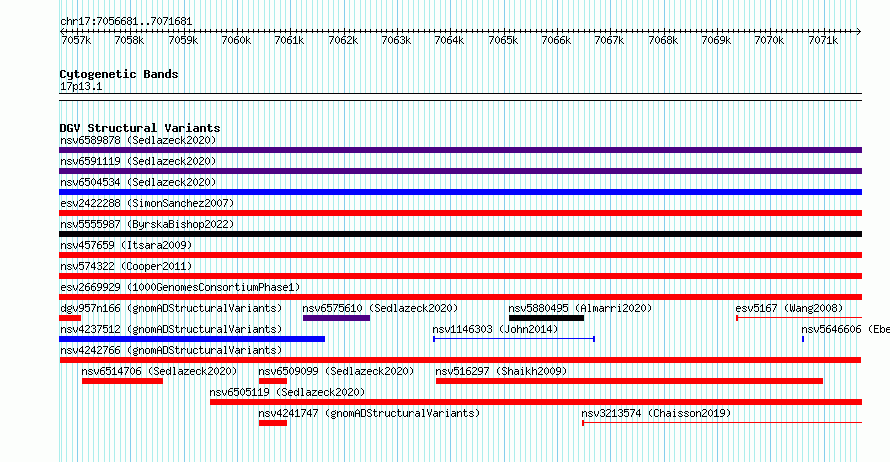Click the 7071k ruler position
Screen dimensions: 890x462
(823, 40)
